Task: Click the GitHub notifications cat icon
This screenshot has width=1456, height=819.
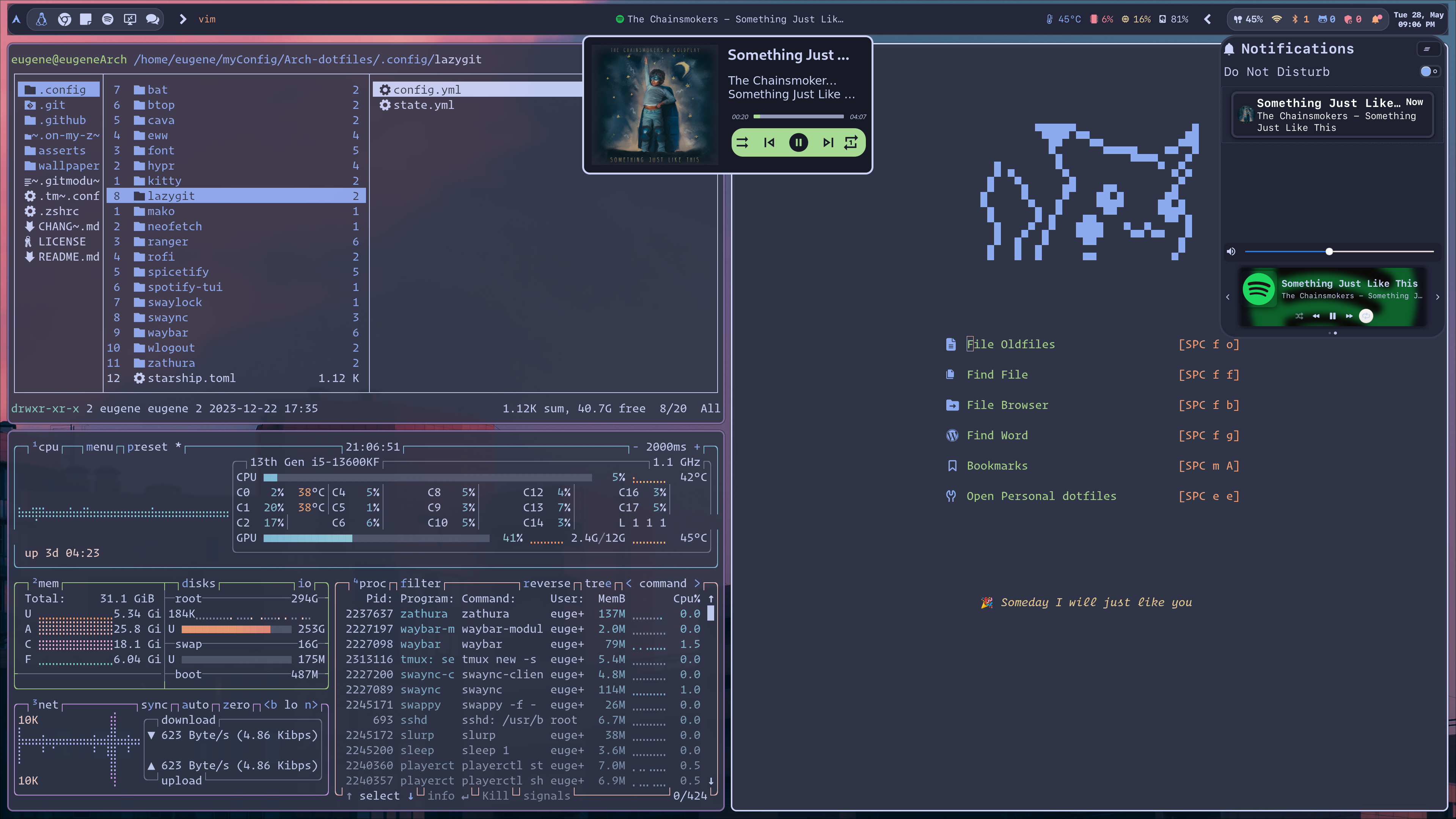Action: [1322, 19]
